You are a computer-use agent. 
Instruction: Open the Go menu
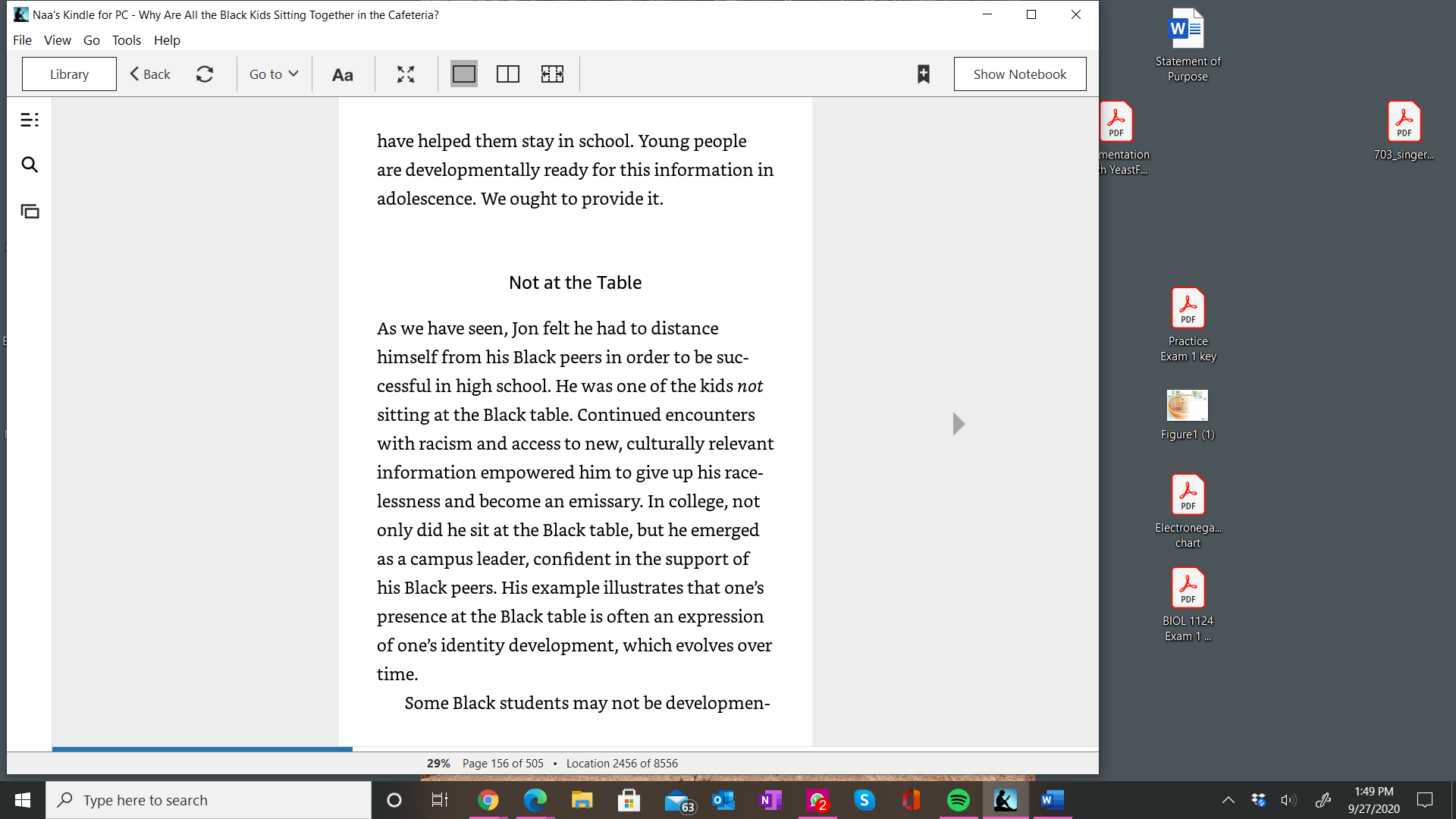[x=92, y=40]
